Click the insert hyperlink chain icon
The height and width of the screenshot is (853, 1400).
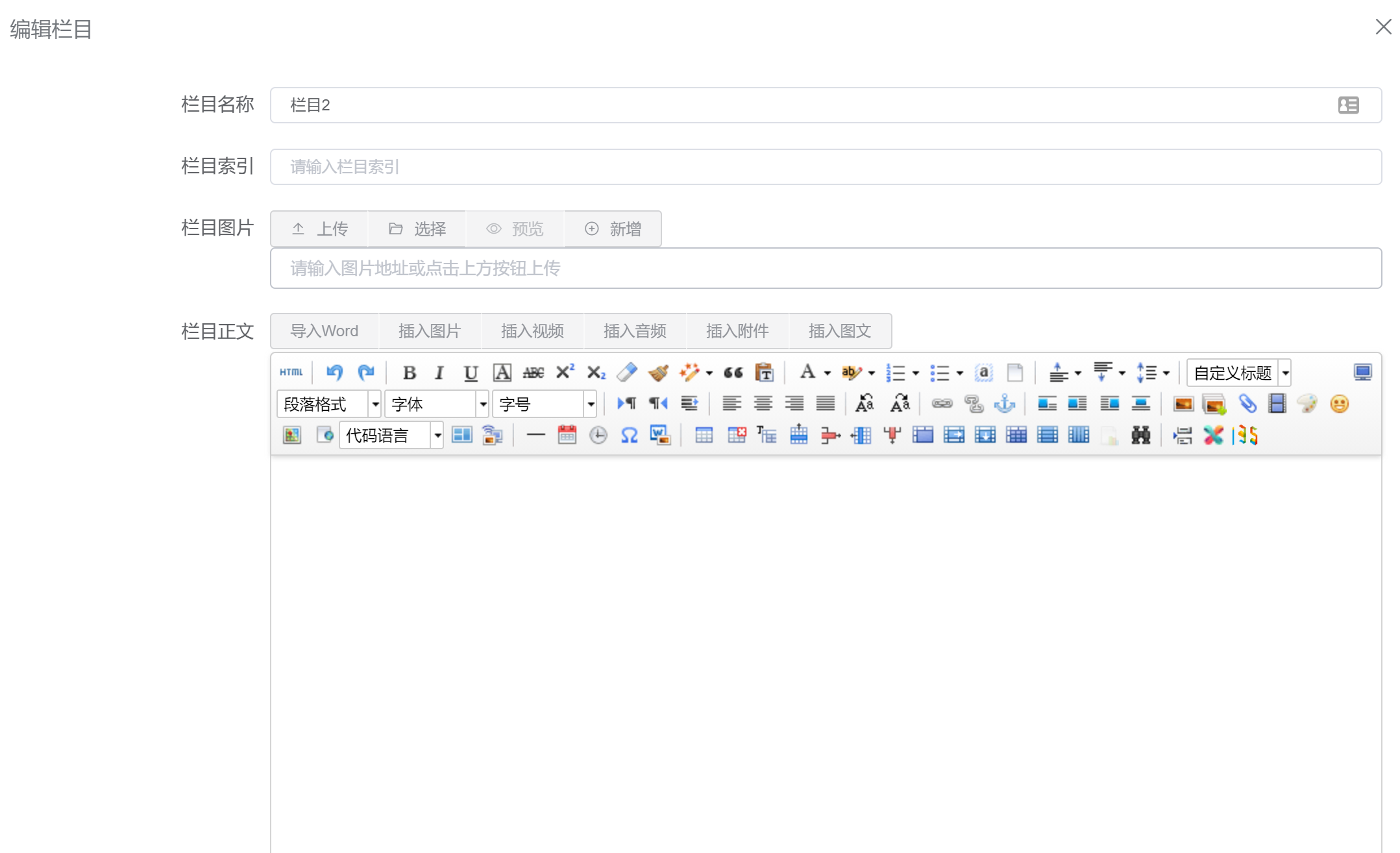[x=942, y=404]
